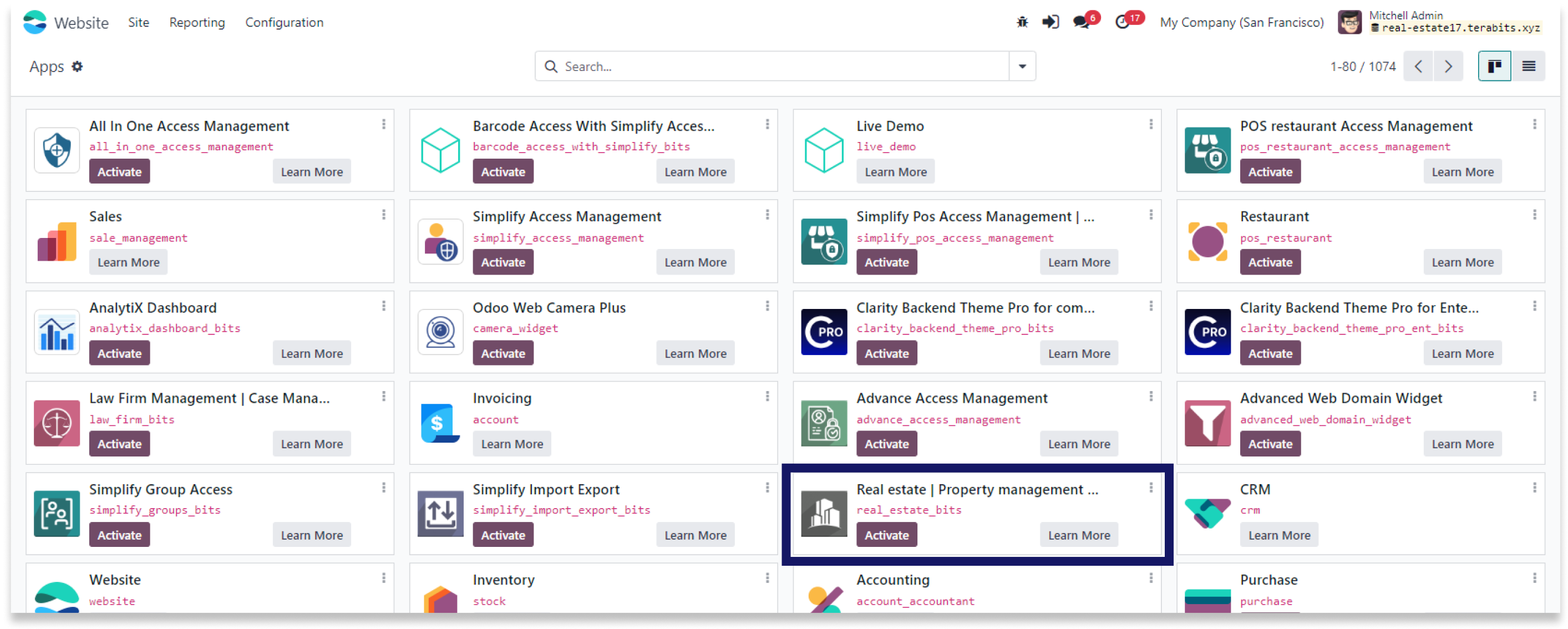
Task: Learn More about Sales
Action: coord(129,262)
